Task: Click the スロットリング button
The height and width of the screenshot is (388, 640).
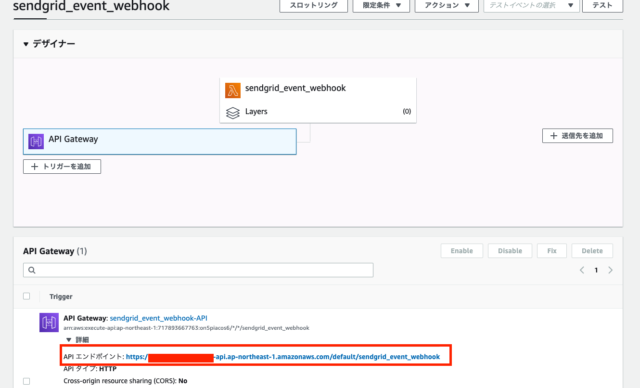Action: [x=313, y=5]
